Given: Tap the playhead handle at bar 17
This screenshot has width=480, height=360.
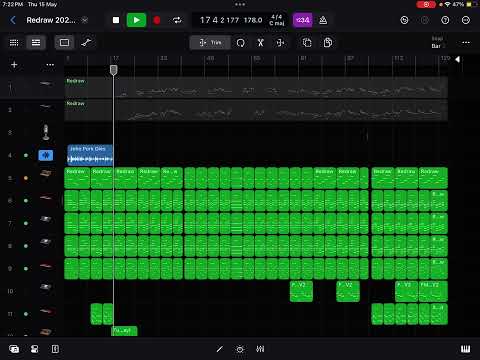Looking at the screenshot, I should coord(113,70).
